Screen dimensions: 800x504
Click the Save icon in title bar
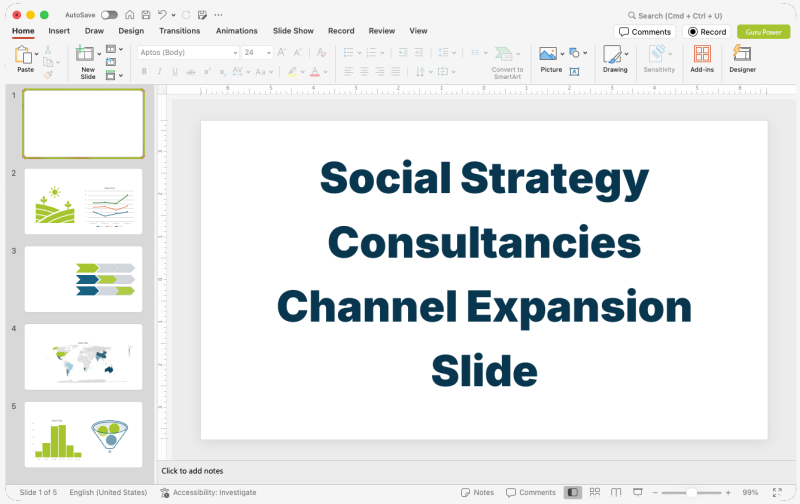tap(145, 15)
